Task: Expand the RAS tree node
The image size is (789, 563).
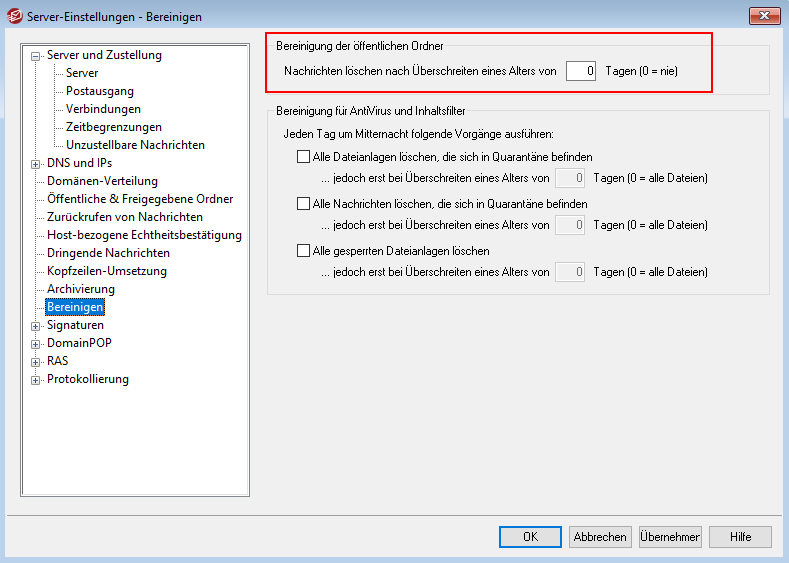Action: [36, 362]
